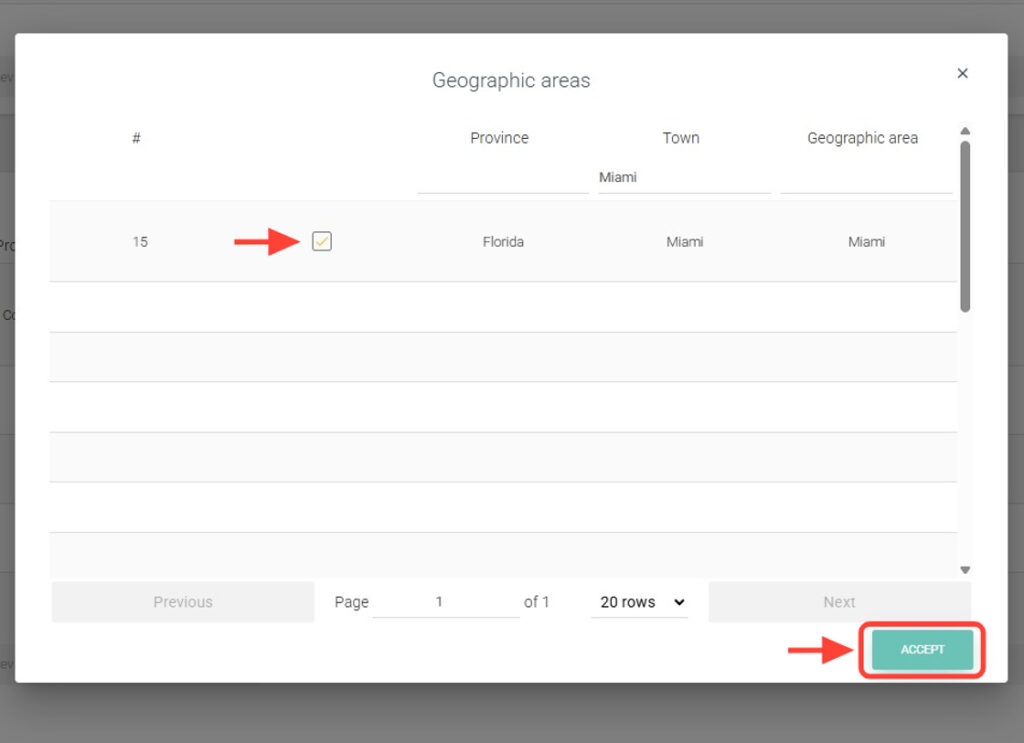Focus the Geographic area filter input
The height and width of the screenshot is (743, 1024).
point(865,178)
